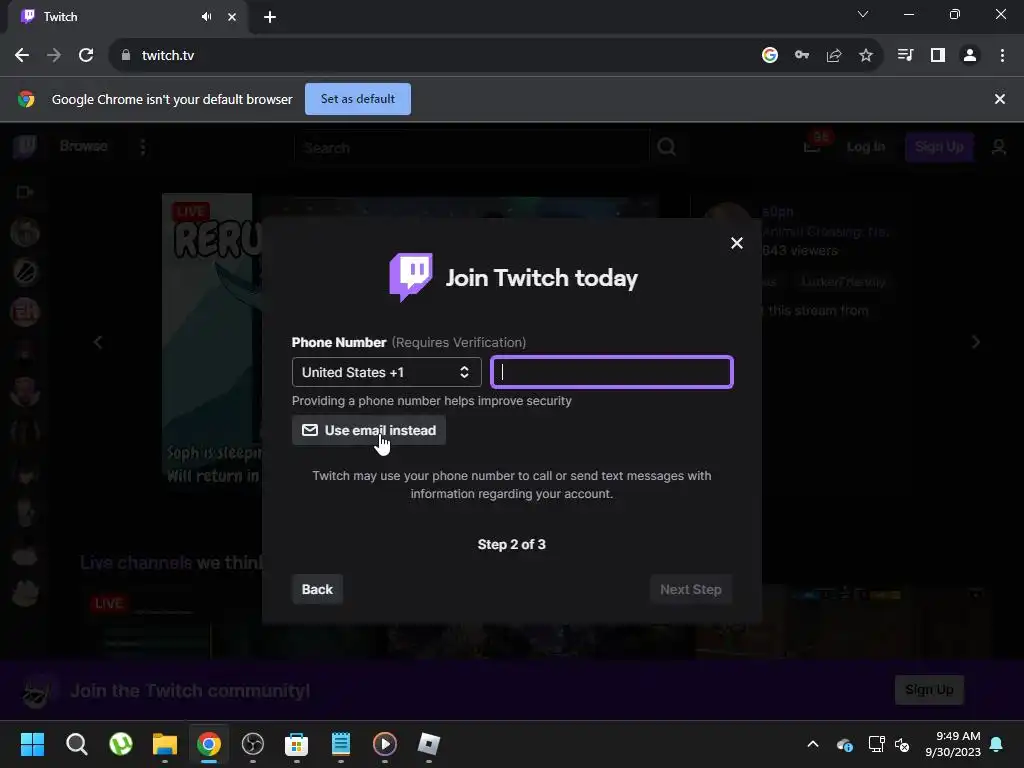Share this page icon

click(x=834, y=56)
